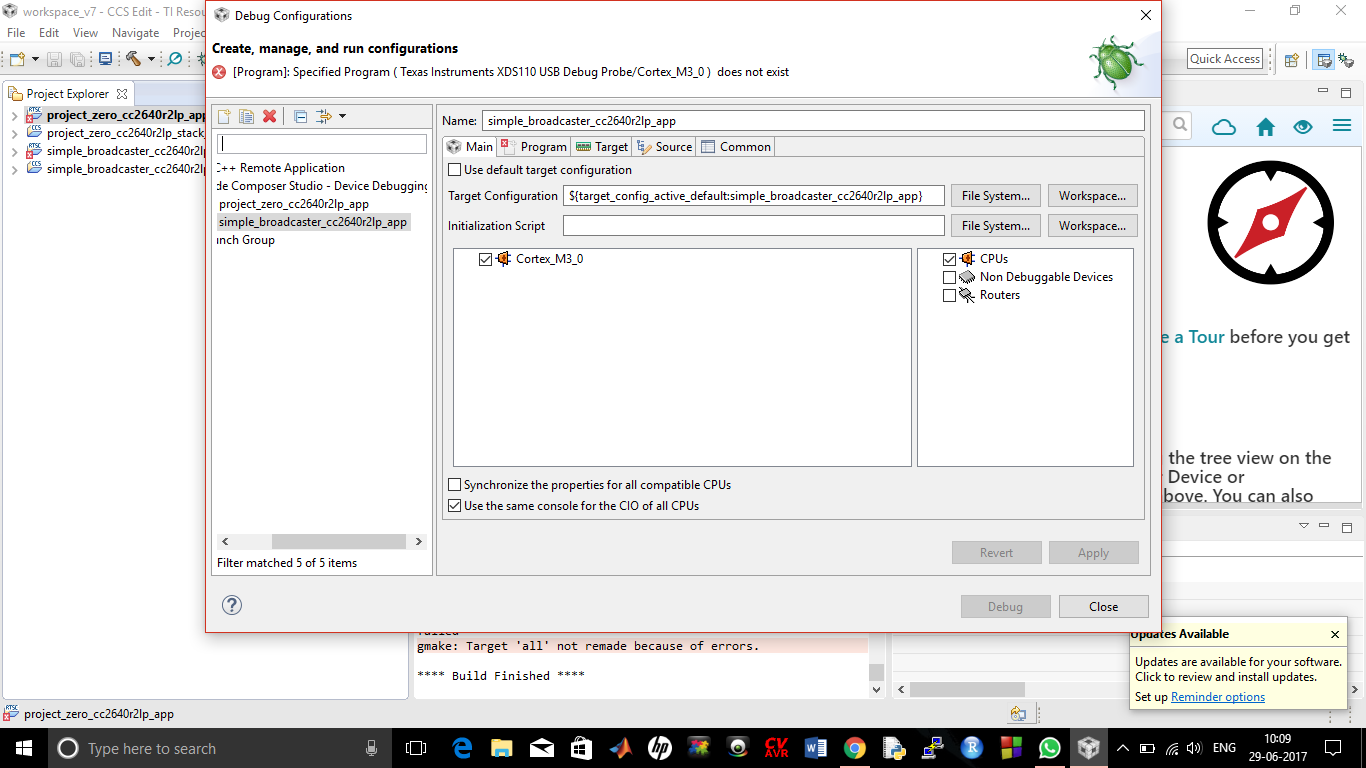Open the Build hammer dropdown arrow
Screen dimensions: 1366x768
pos(151,59)
